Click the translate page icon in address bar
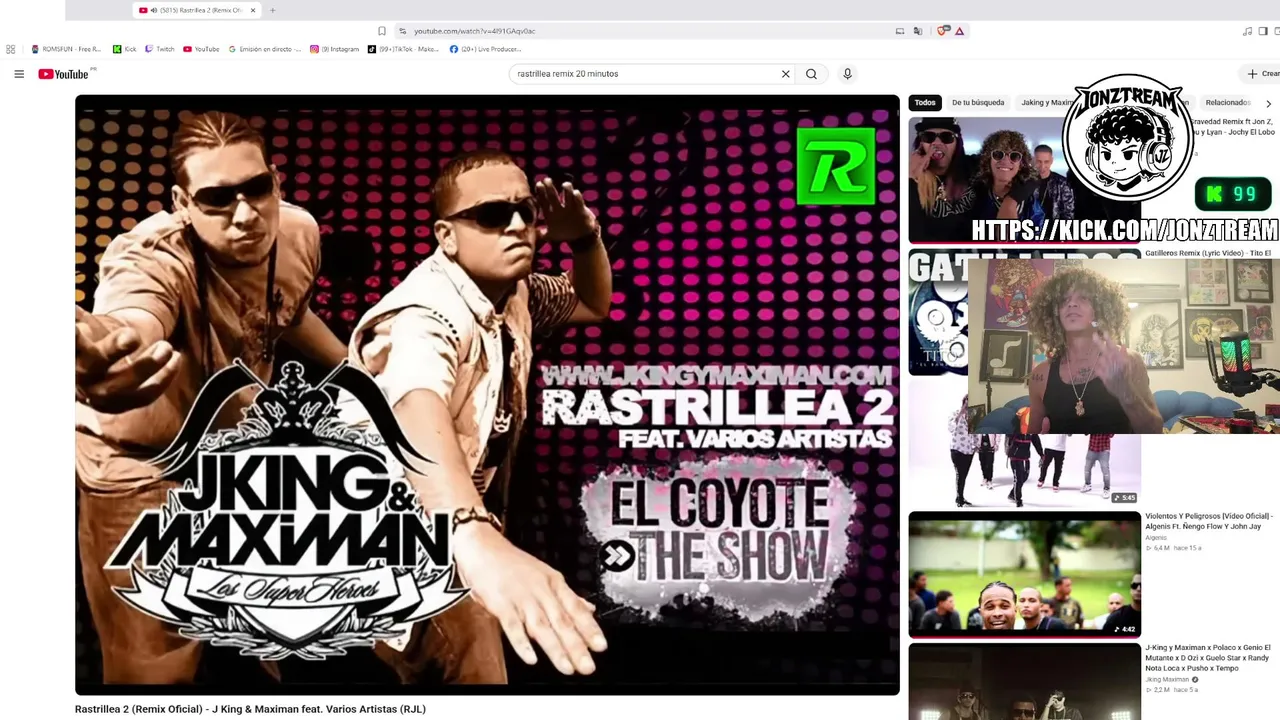 (x=917, y=31)
